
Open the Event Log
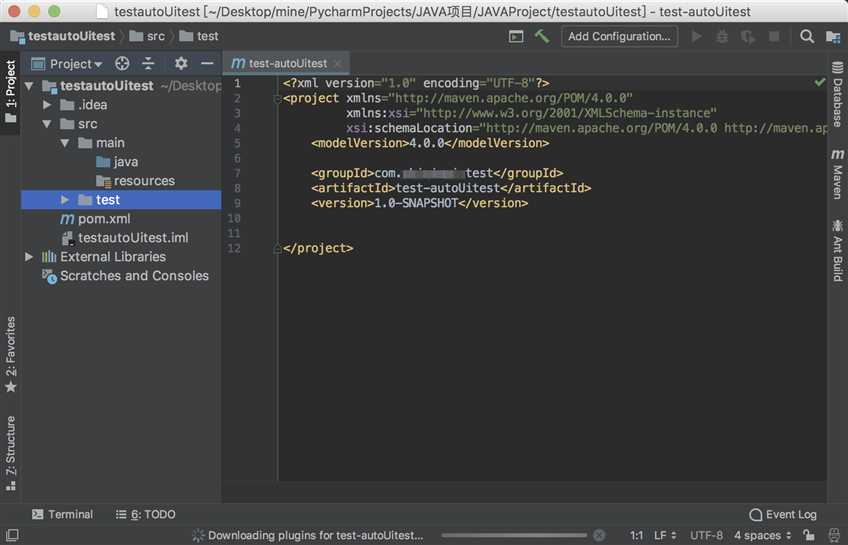(x=783, y=514)
